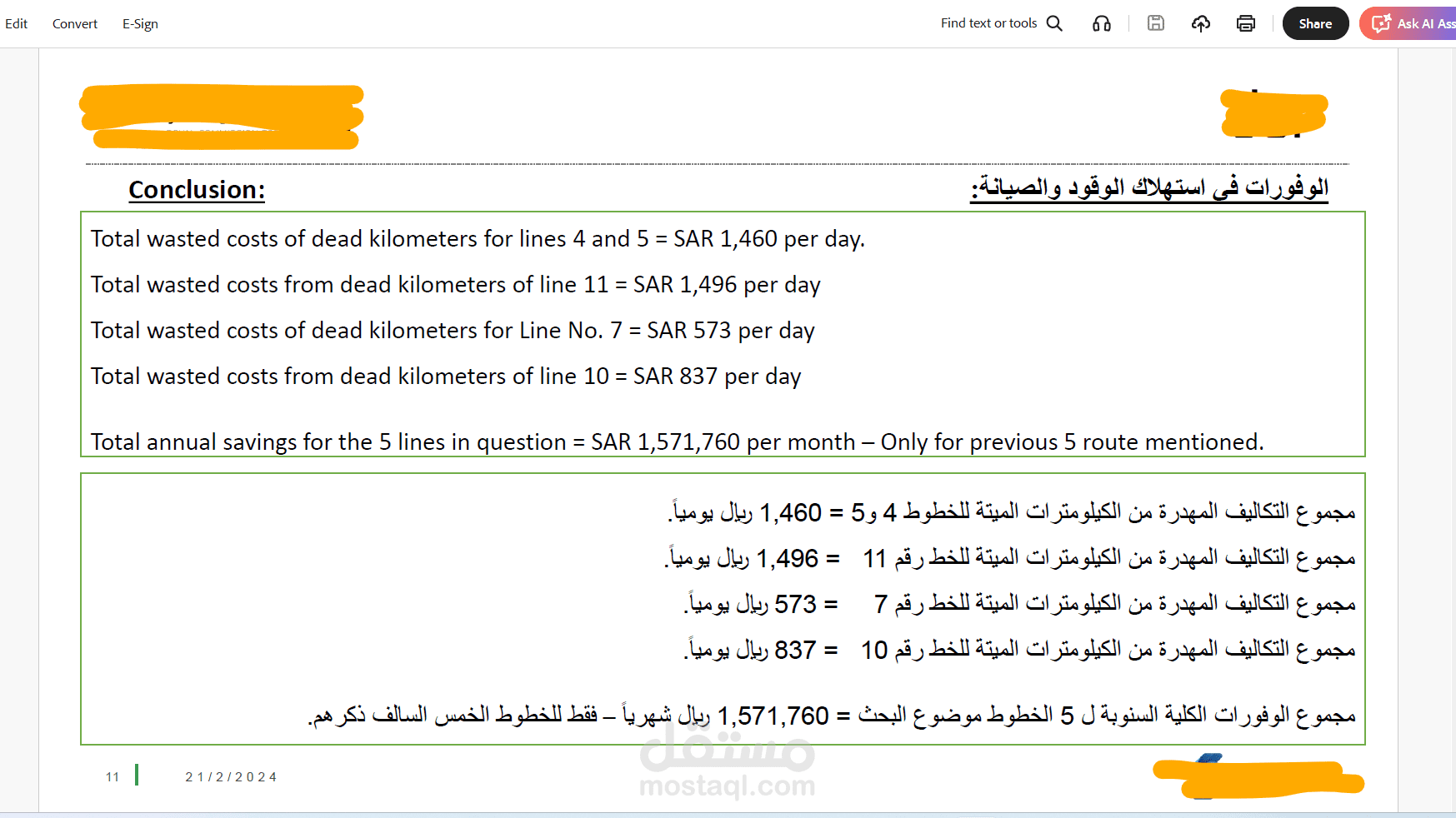The image size is (1456, 818).
Task: Open the Convert menu
Action: click(75, 24)
